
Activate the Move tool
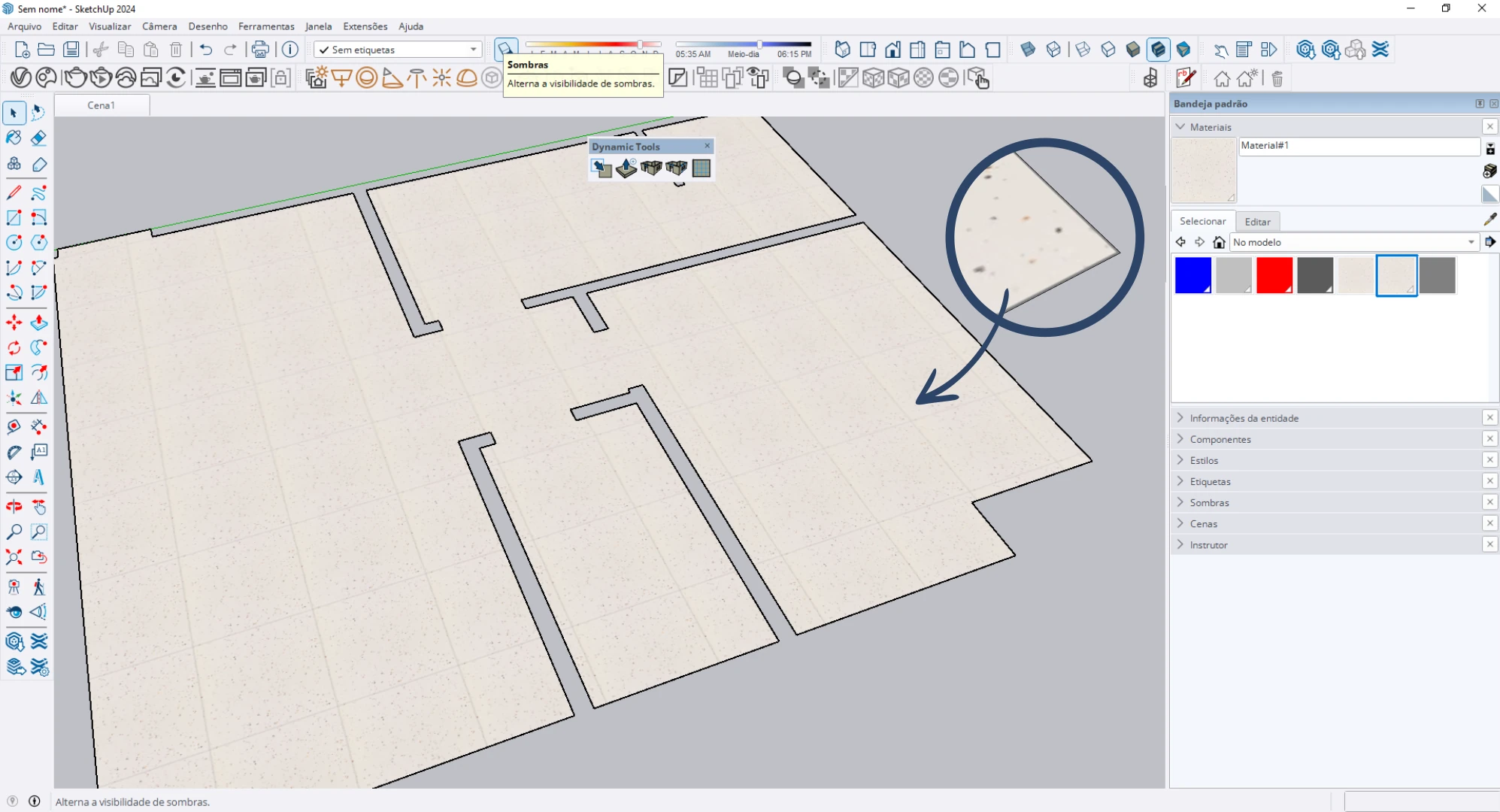[x=14, y=323]
